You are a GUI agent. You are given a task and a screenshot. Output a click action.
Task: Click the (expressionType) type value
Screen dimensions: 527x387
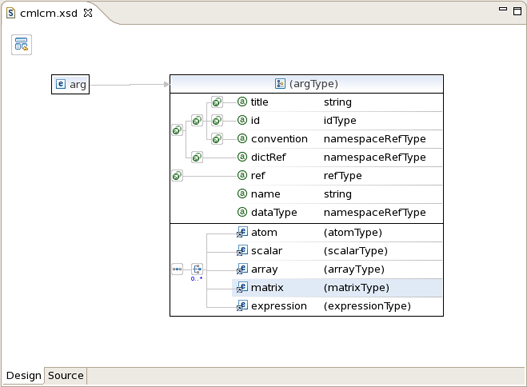(367, 306)
